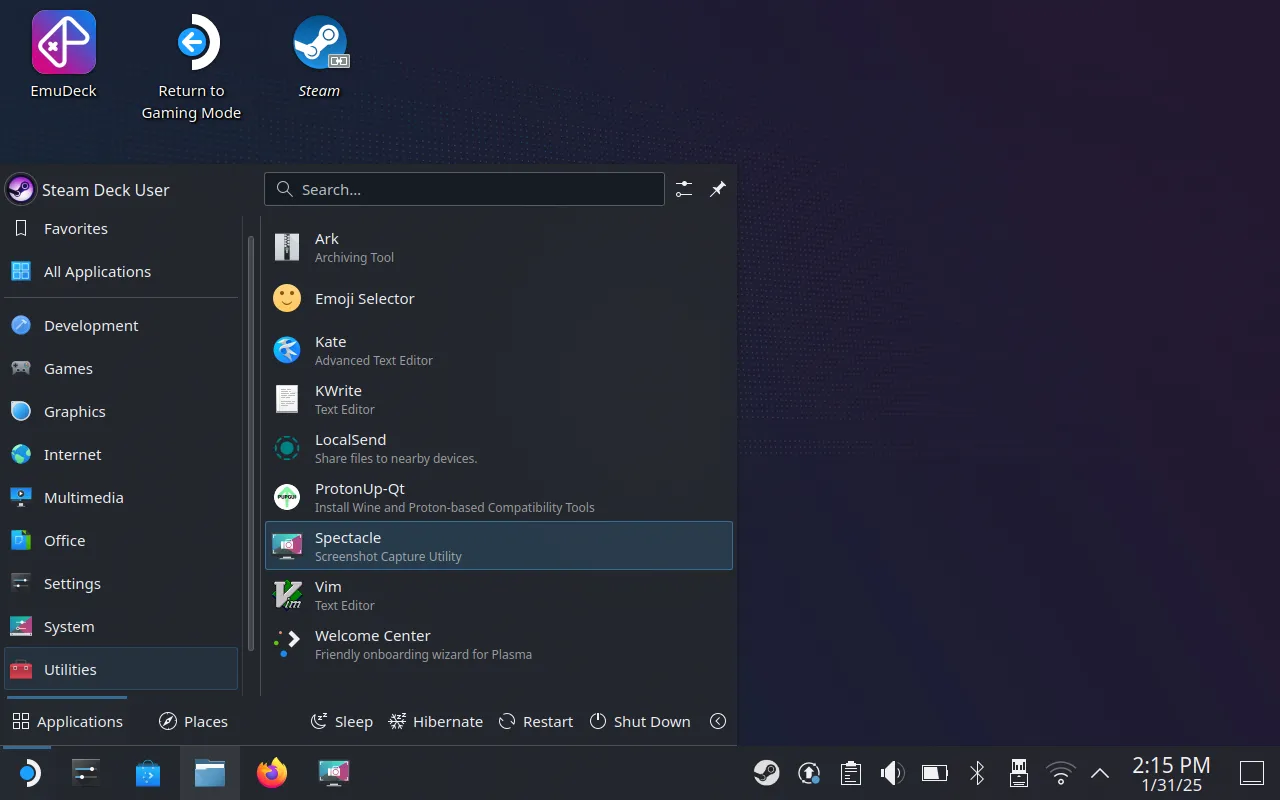Launch the Ark archiving tool

(x=498, y=247)
